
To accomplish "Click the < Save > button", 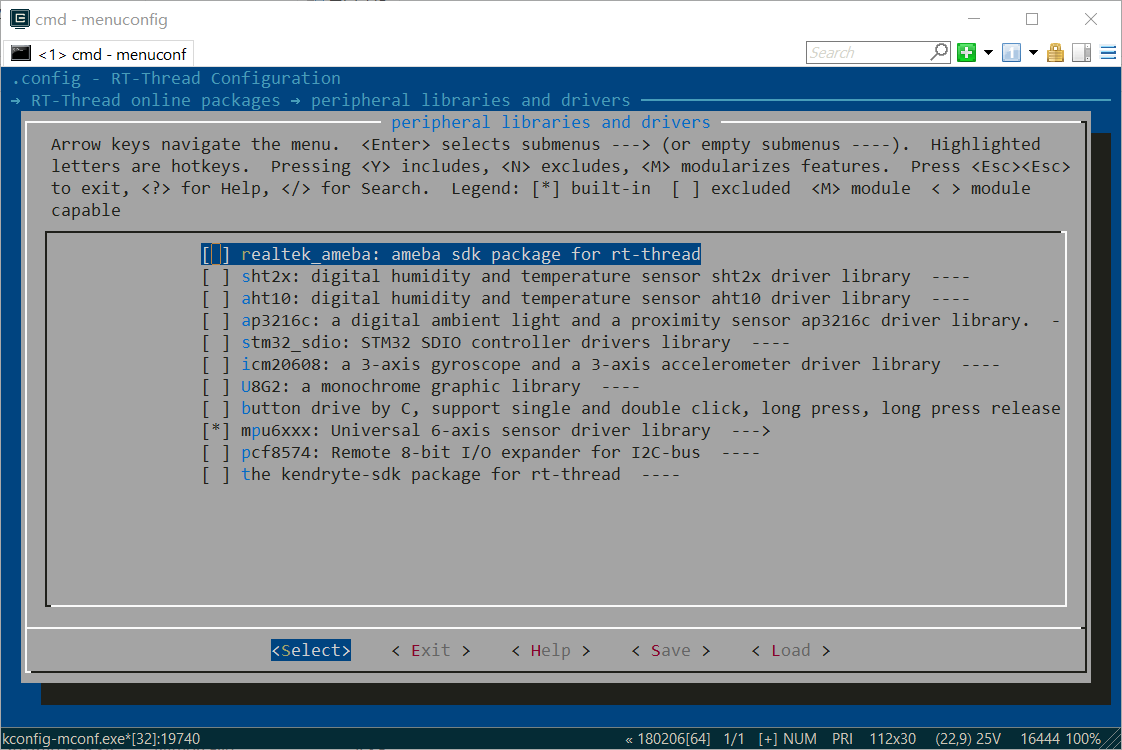I will pos(670,650).
